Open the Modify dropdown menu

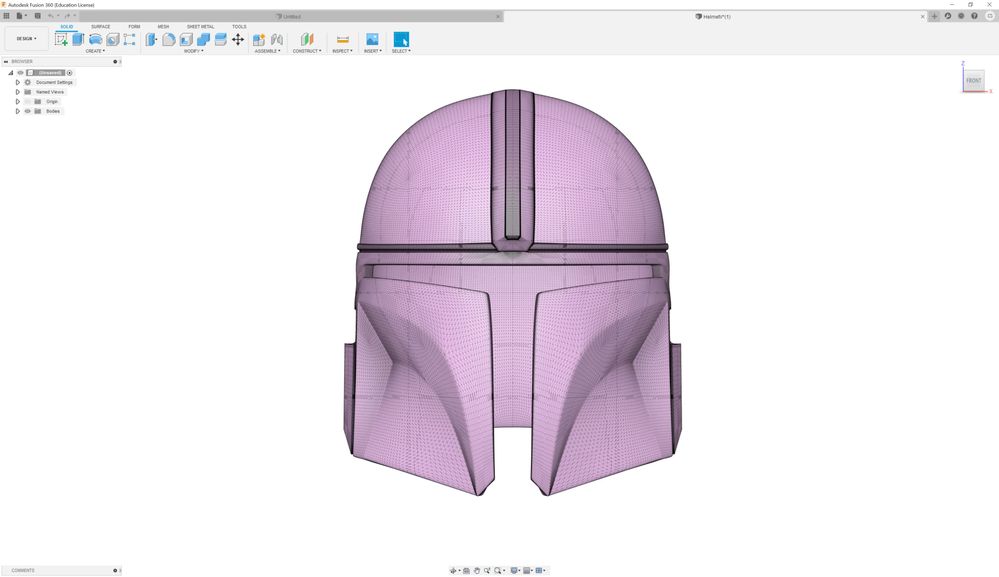click(x=194, y=51)
